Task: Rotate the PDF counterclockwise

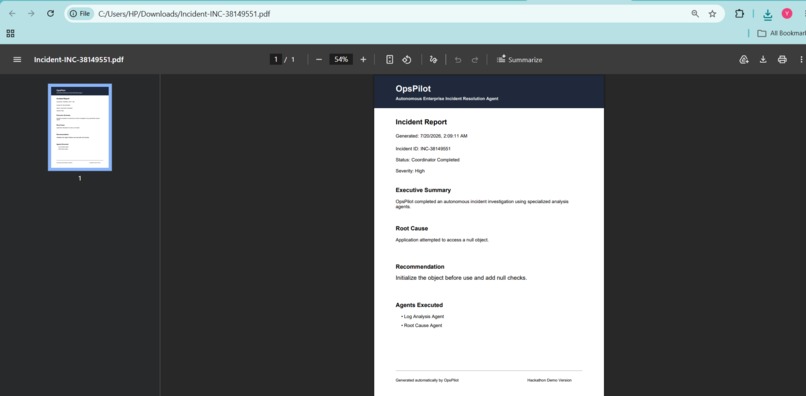Action: pos(407,60)
